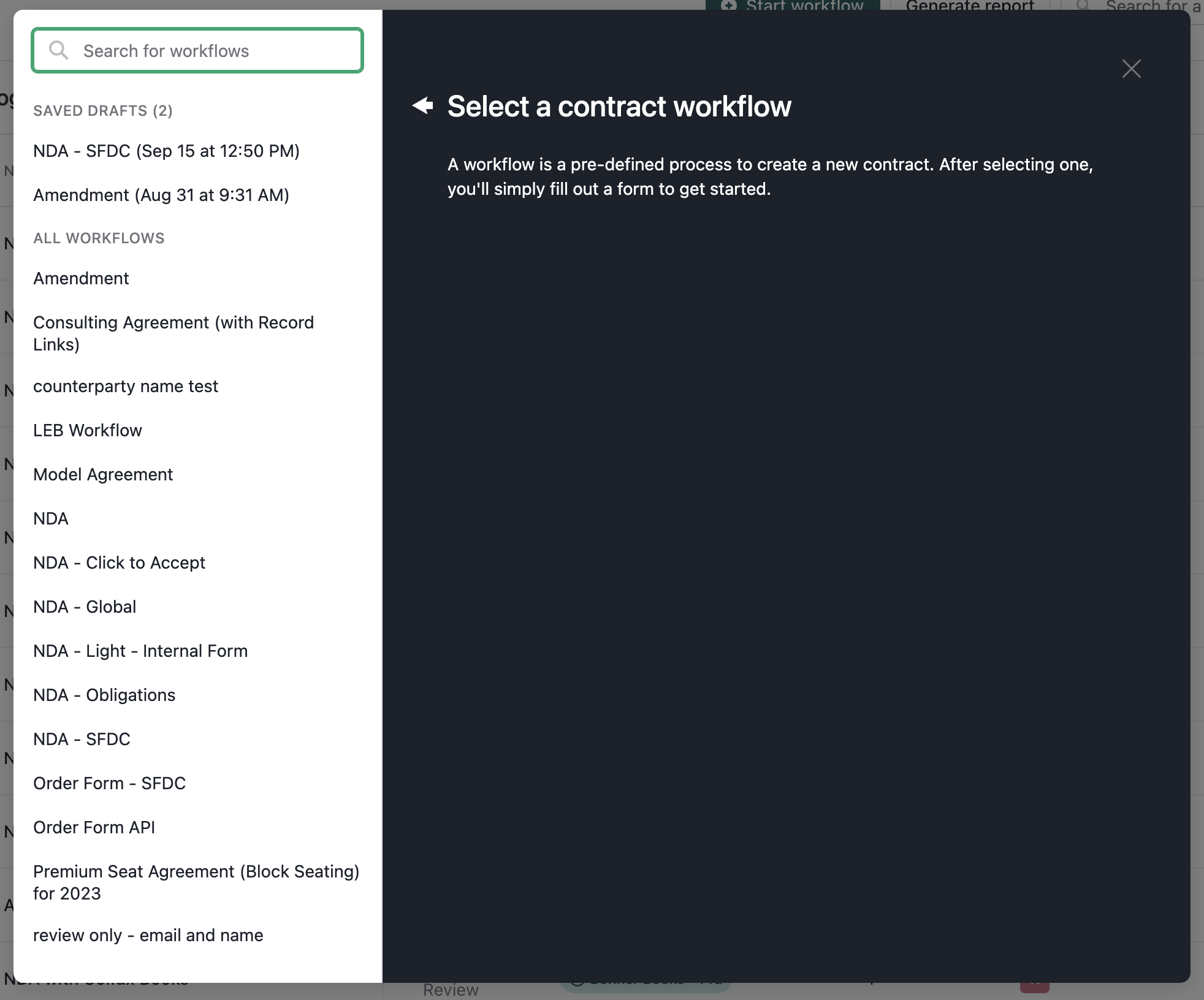Choose the plain NDA workflow

(51, 518)
